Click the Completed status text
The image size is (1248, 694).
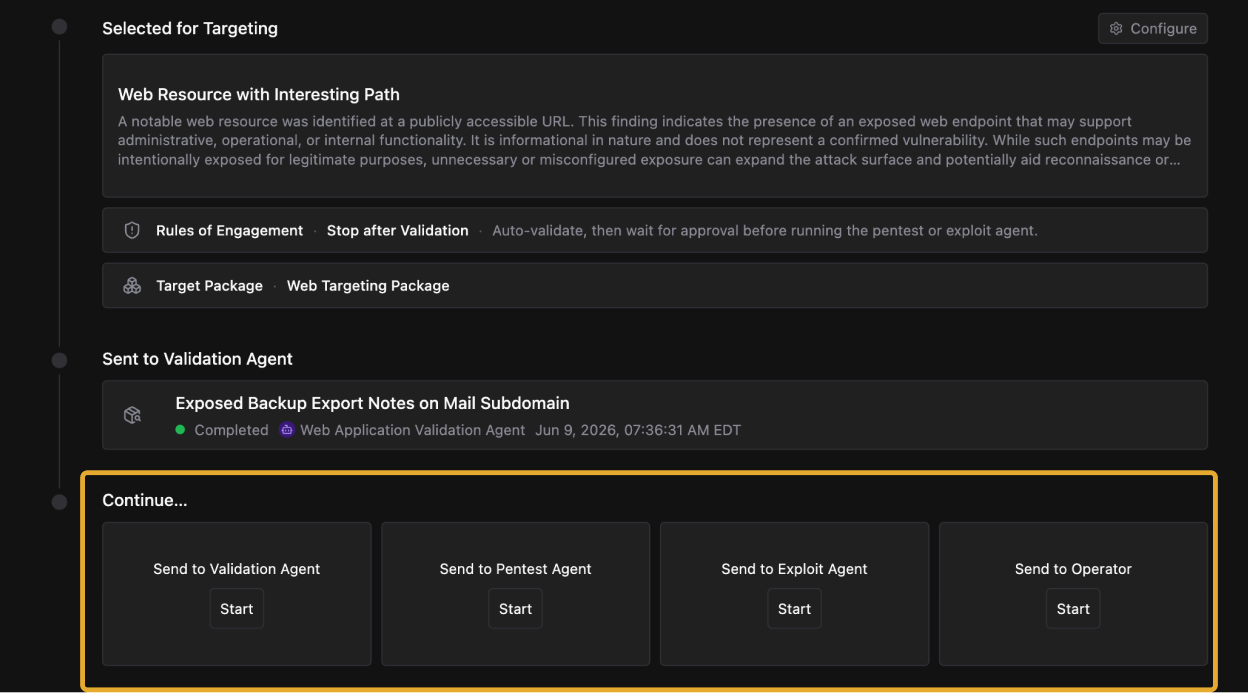231,430
